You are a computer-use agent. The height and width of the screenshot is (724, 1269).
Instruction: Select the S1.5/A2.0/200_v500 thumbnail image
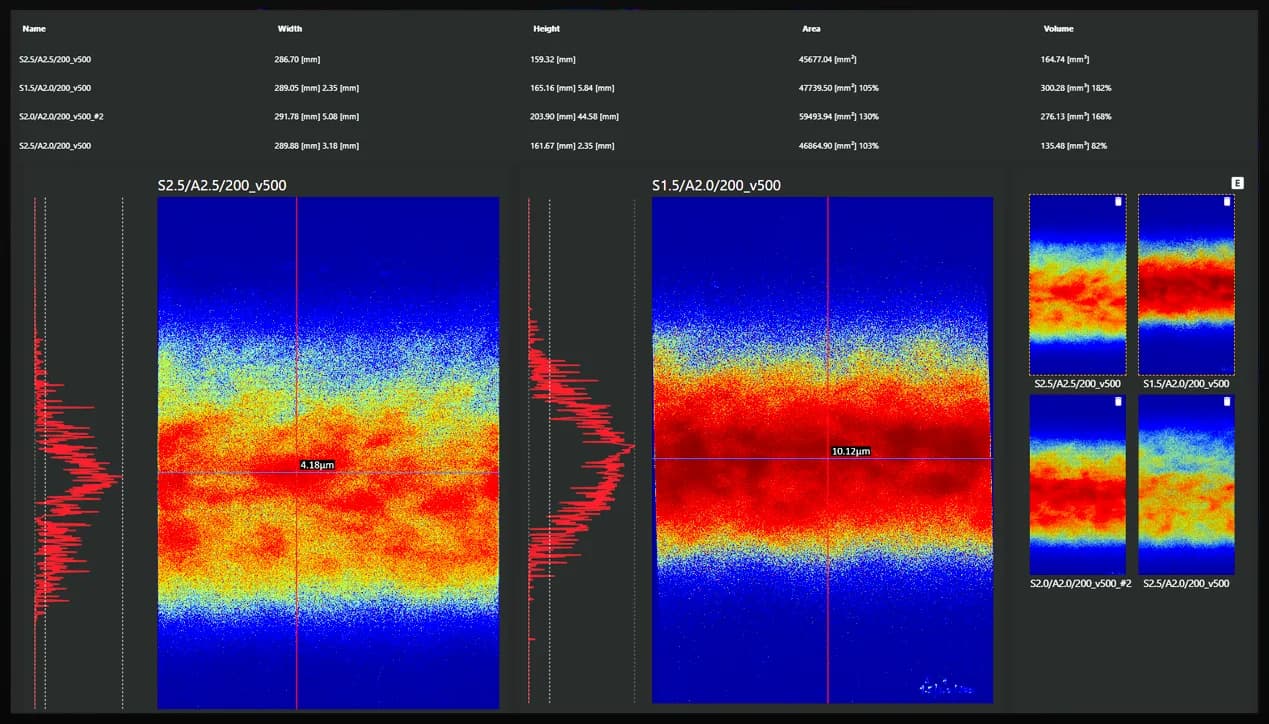point(1186,285)
